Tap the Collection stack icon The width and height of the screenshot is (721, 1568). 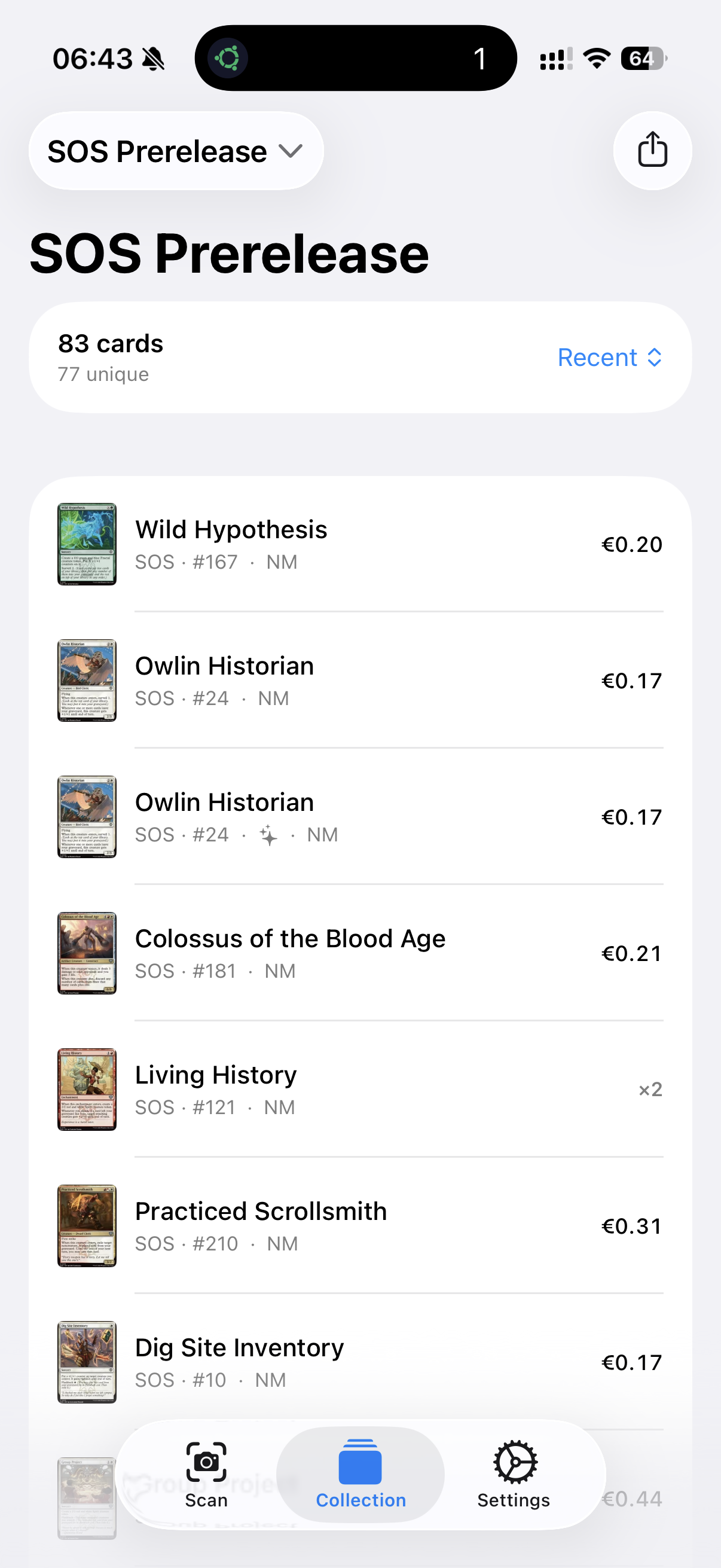pyautogui.click(x=360, y=1463)
